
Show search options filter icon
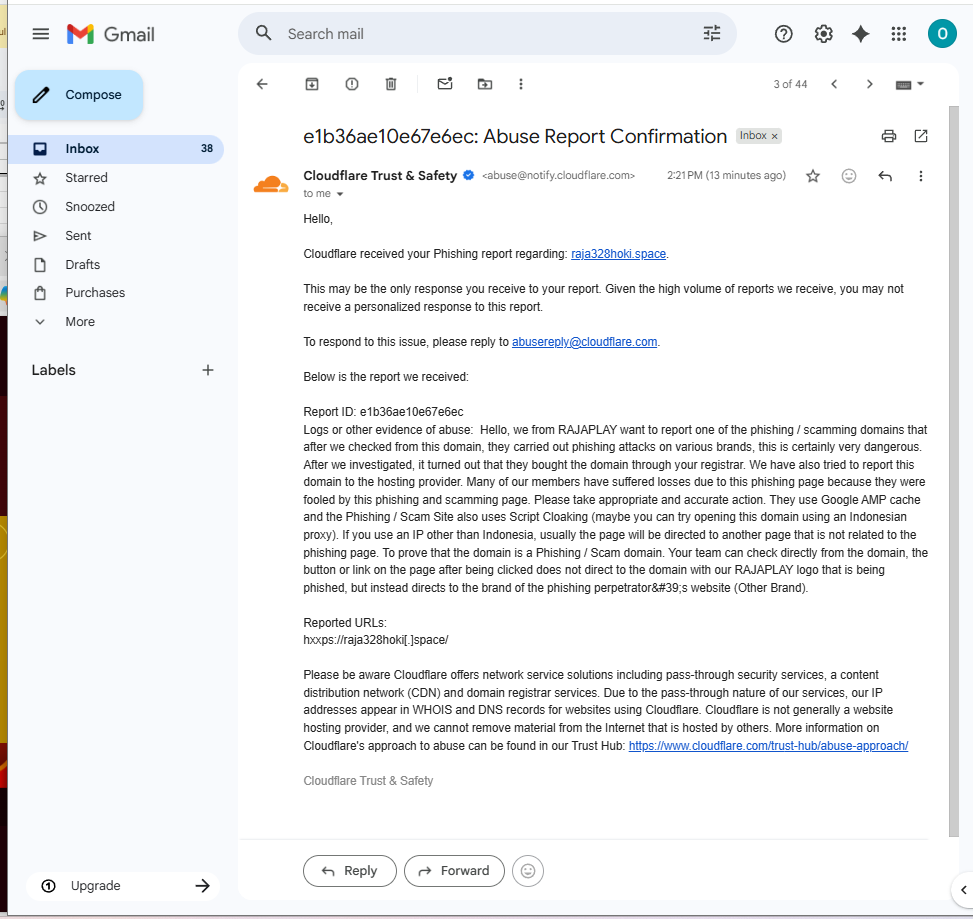pyautogui.click(x=712, y=33)
